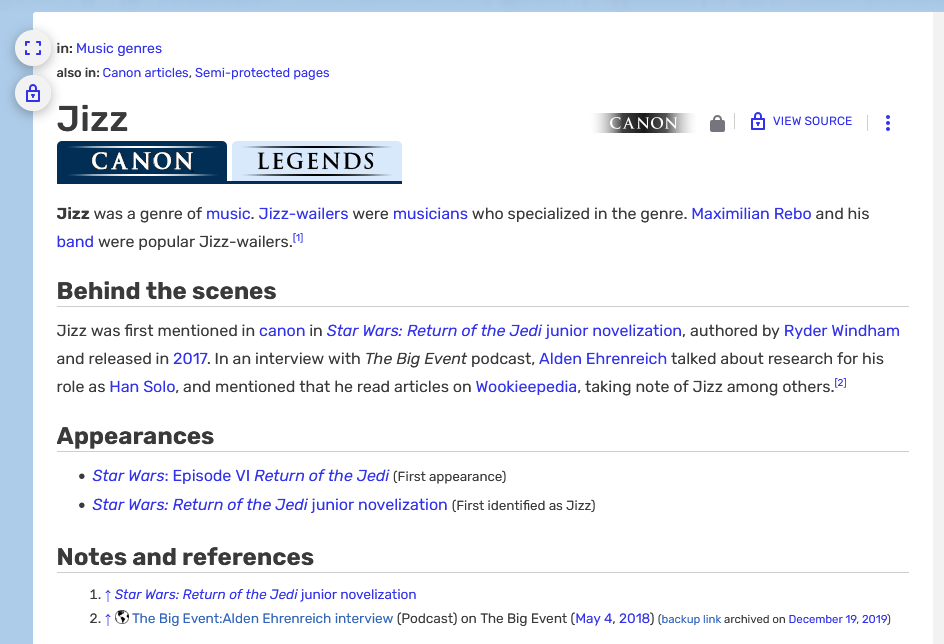This screenshot has width=944, height=644.
Task: Click the Canon era badge in the header
Action: click(644, 123)
